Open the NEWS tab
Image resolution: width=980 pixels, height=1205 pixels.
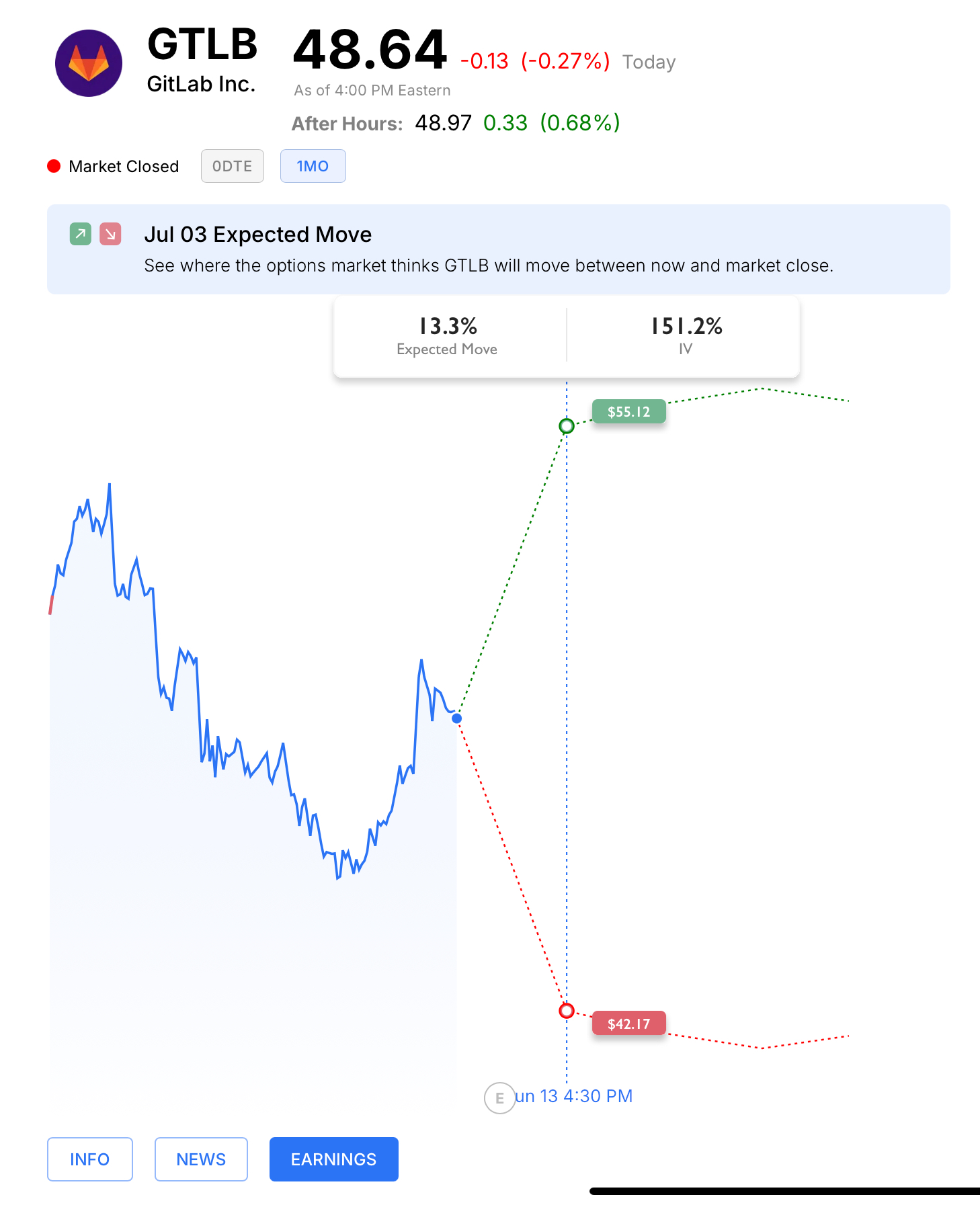coord(201,1159)
